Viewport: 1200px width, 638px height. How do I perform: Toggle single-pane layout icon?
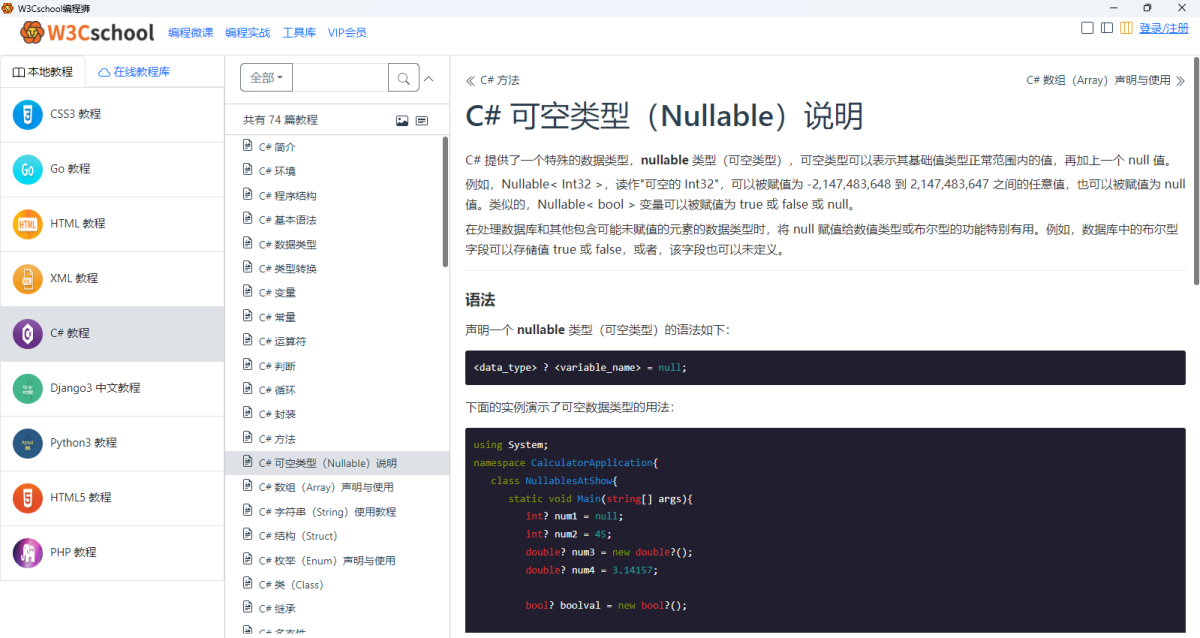coord(1087,28)
